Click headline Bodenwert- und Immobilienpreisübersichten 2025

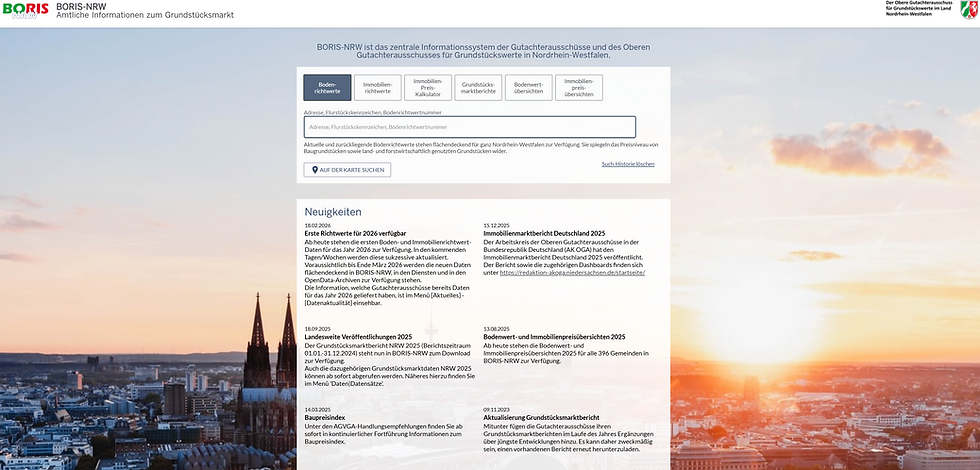click(x=554, y=337)
